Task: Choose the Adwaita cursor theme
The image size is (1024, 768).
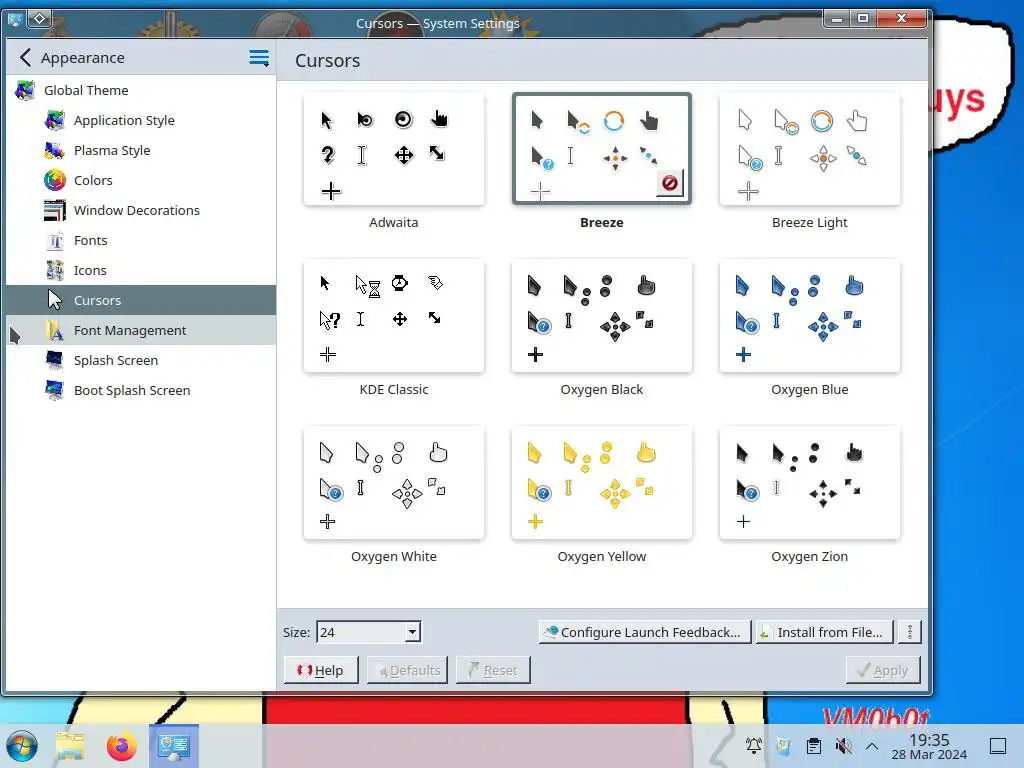Action: pos(394,149)
